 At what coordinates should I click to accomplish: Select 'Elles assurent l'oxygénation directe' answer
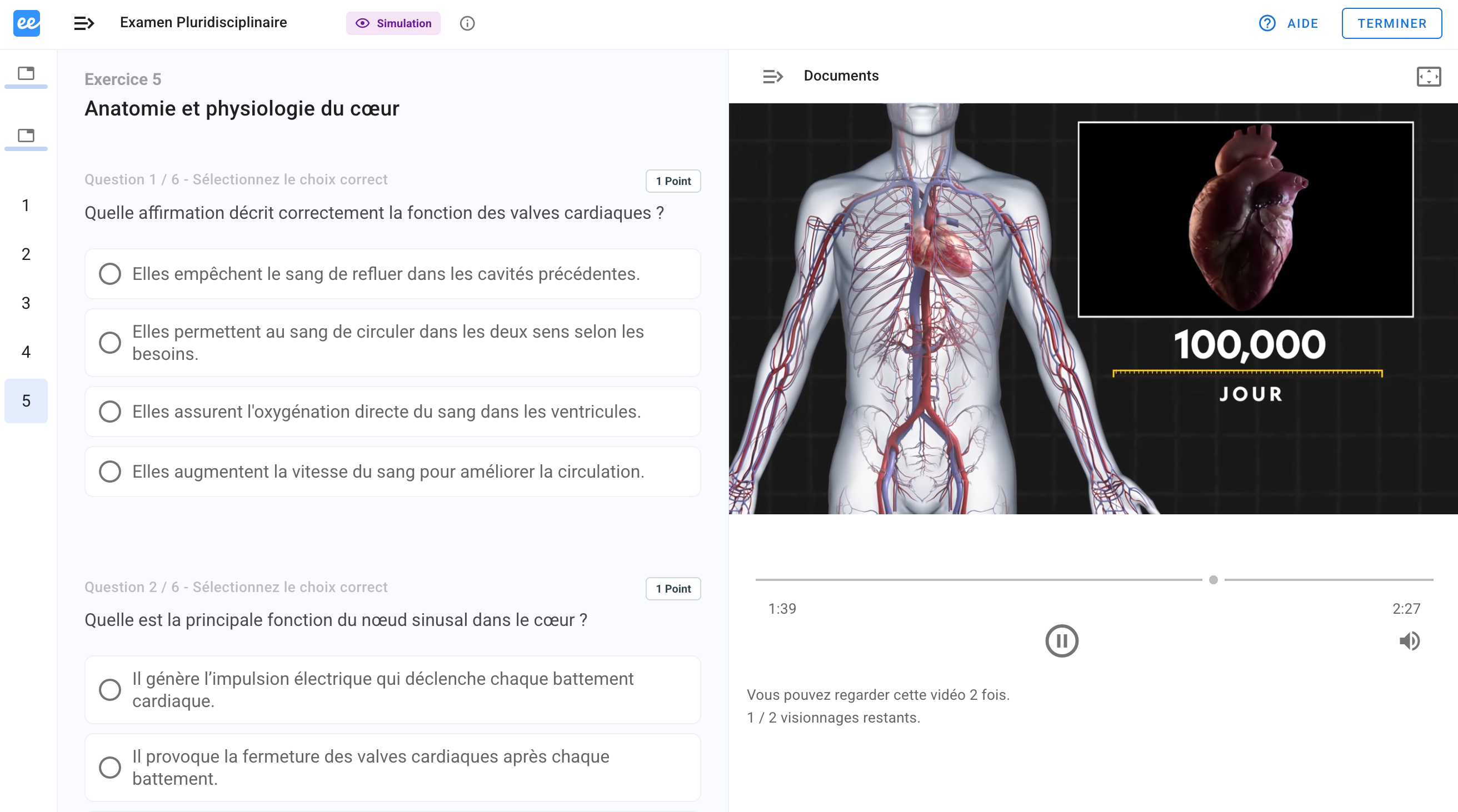(x=392, y=412)
